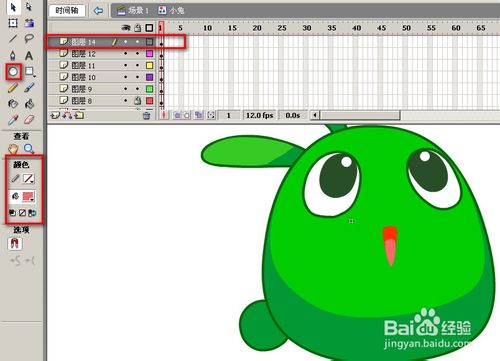Image resolution: width=500 pixels, height=361 pixels.
Task: Activate the Hand tool
Action: (x=13, y=148)
